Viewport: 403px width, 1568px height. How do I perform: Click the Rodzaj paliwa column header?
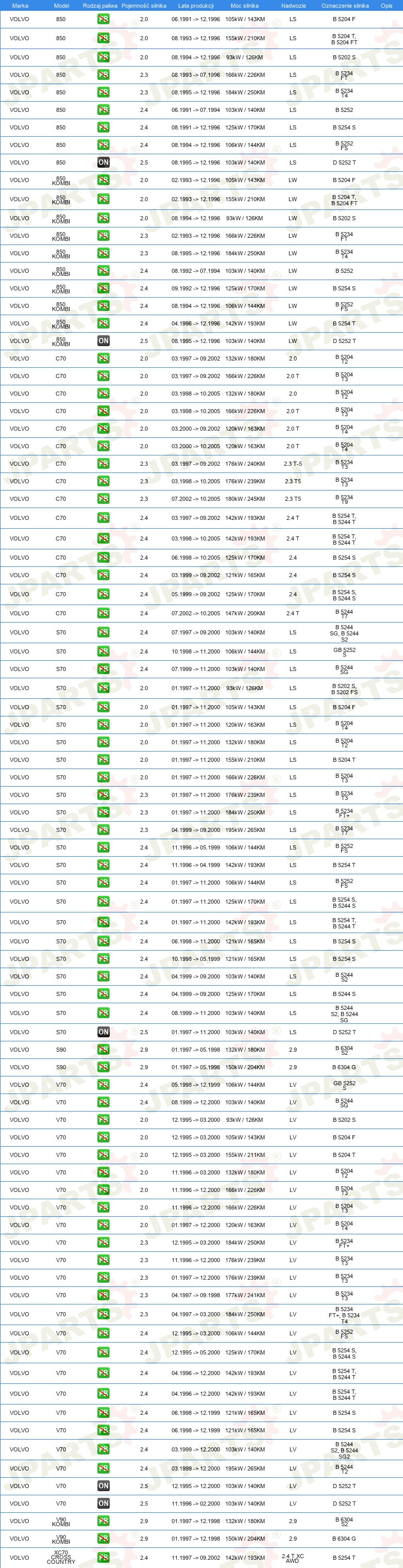point(100,6)
